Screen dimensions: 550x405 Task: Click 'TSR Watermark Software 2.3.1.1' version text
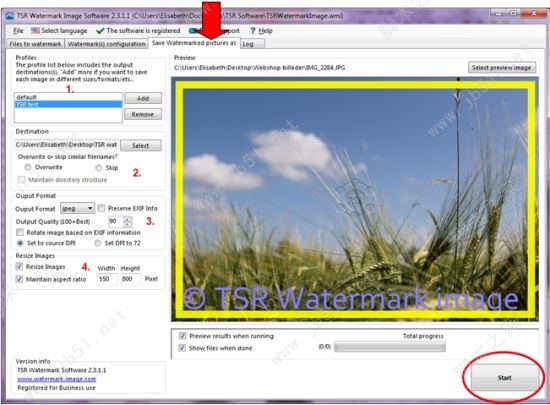click(61, 370)
